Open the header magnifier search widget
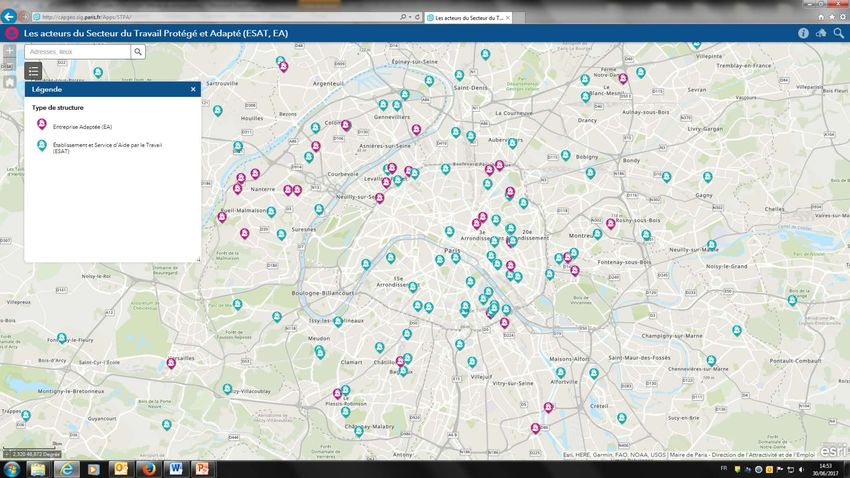850x478 pixels. 838,33
